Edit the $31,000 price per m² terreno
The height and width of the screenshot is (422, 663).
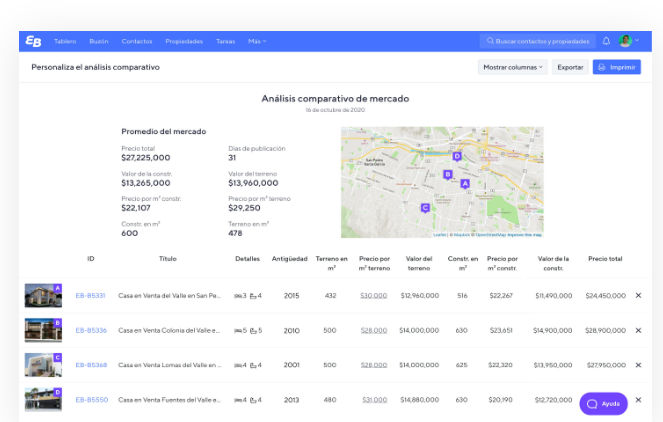click(x=375, y=400)
